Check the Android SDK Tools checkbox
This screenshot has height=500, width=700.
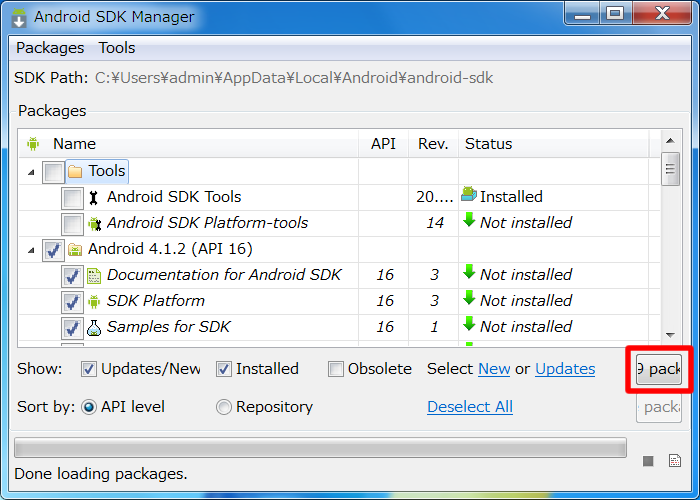(72, 198)
